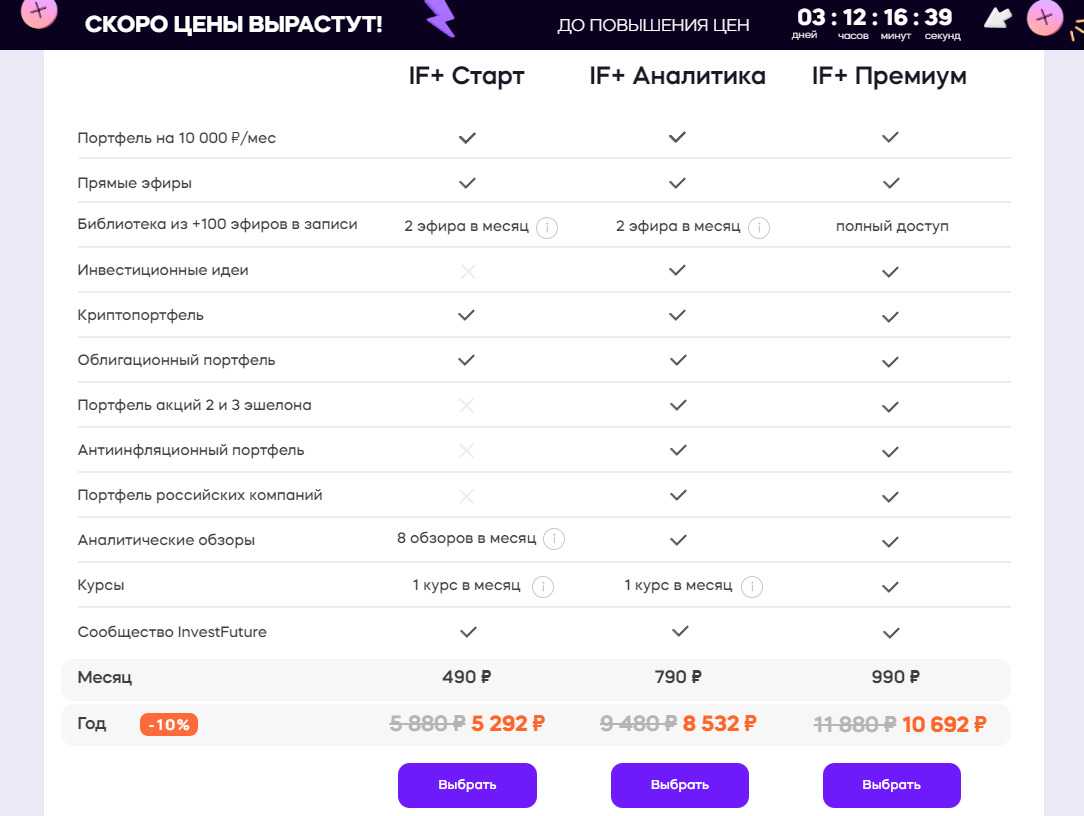Image resolution: width=1084 pixels, height=816 pixels.
Task: Click the countdown timer in the banner
Action: [x=877, y=23]
